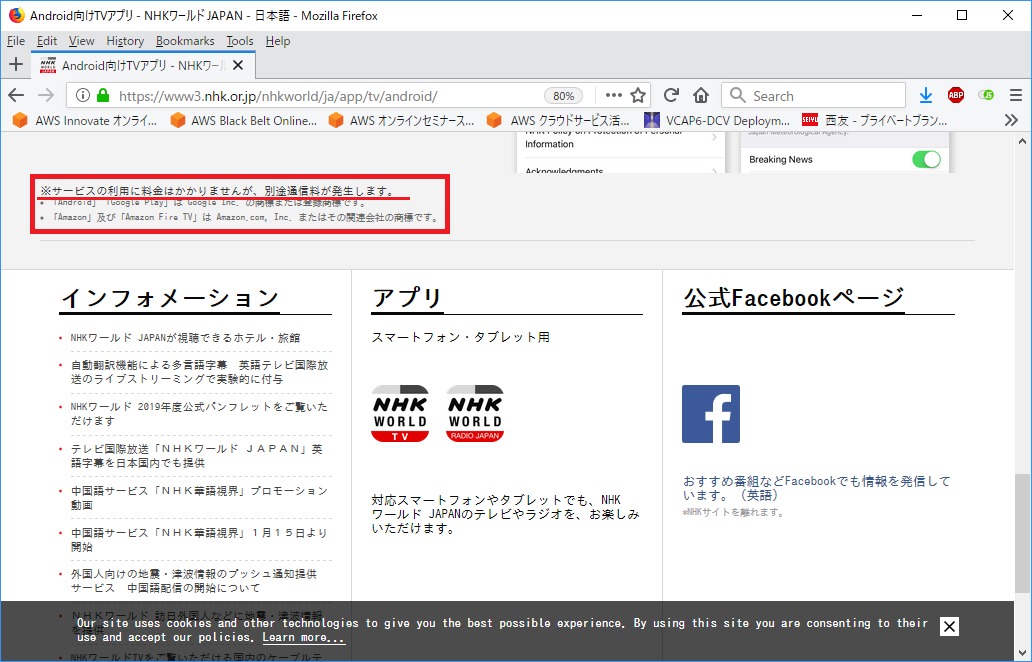Open a new tab with plus button
This screenshot has height=662, width=1032.
(x=15, y=65)
